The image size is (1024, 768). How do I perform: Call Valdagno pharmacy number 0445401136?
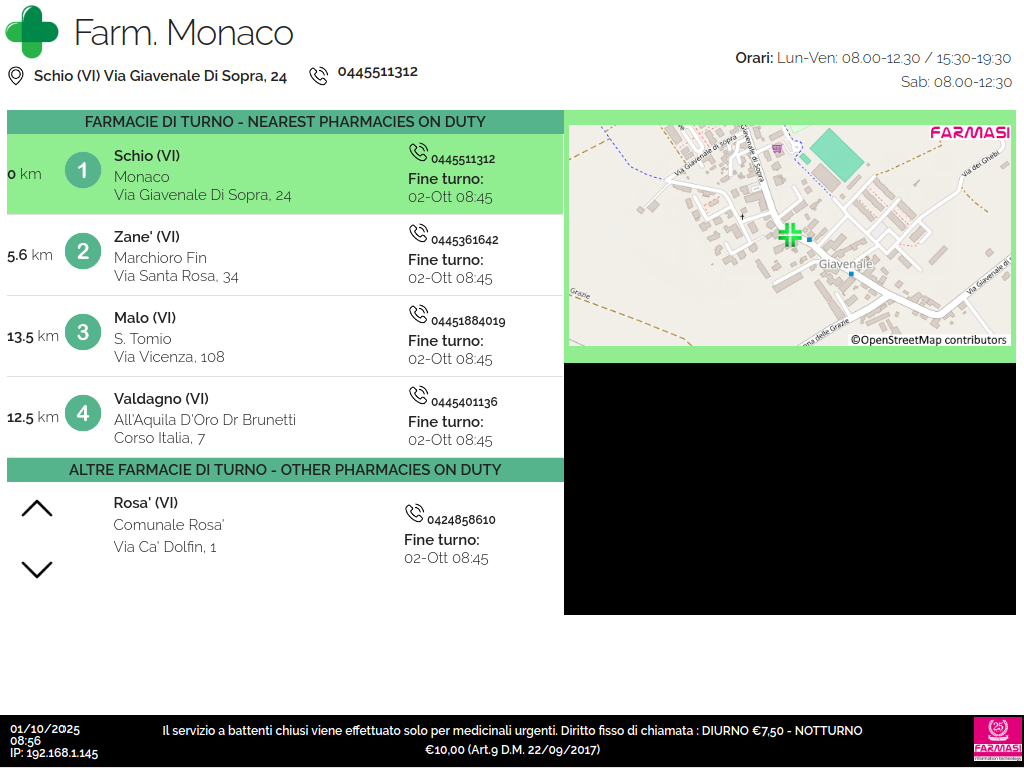464,402
